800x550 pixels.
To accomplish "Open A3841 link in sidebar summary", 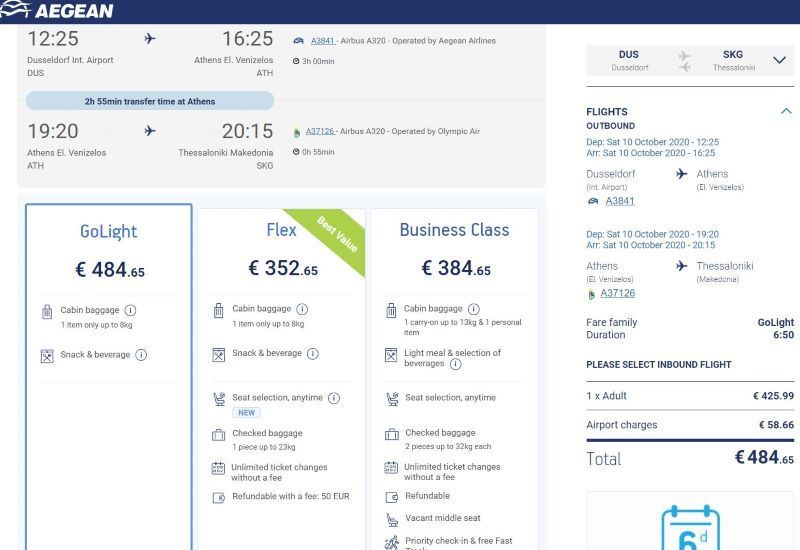I will [x=620, y=201].
